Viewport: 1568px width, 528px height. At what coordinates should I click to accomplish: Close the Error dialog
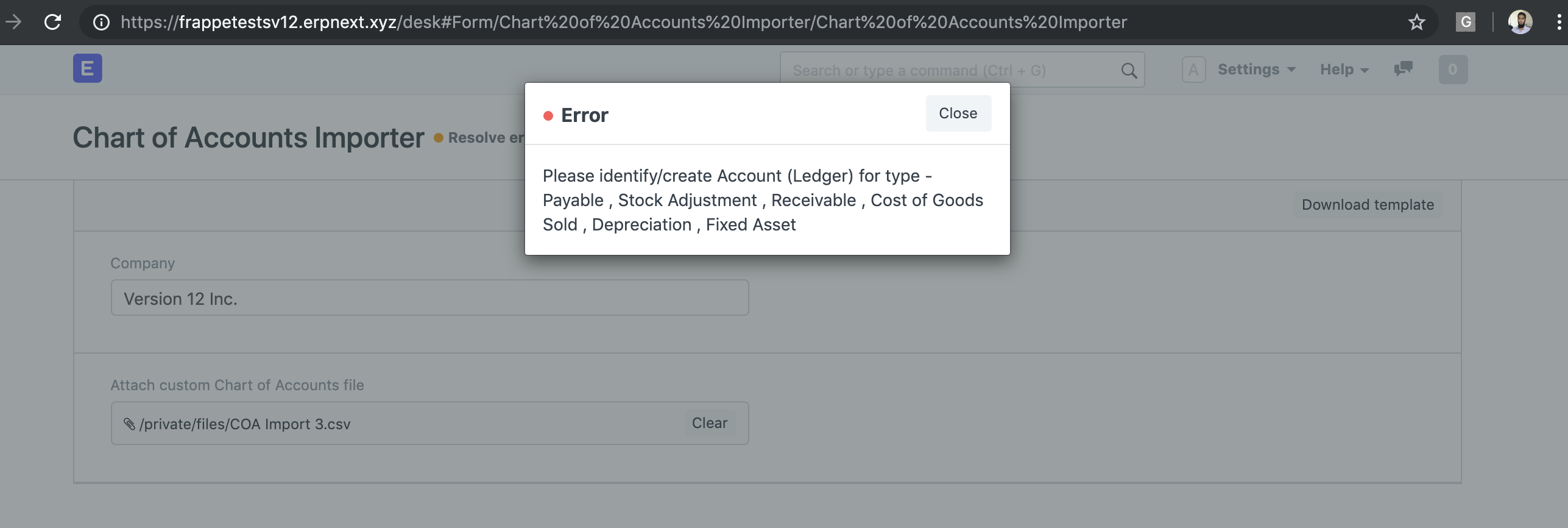click(x=958, y=113)
